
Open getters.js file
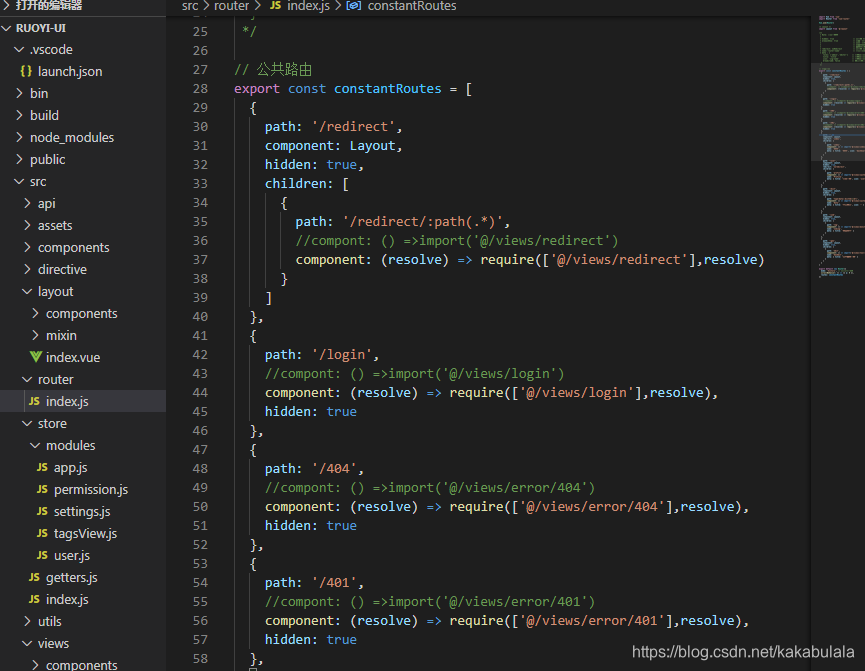click(72, 577)
